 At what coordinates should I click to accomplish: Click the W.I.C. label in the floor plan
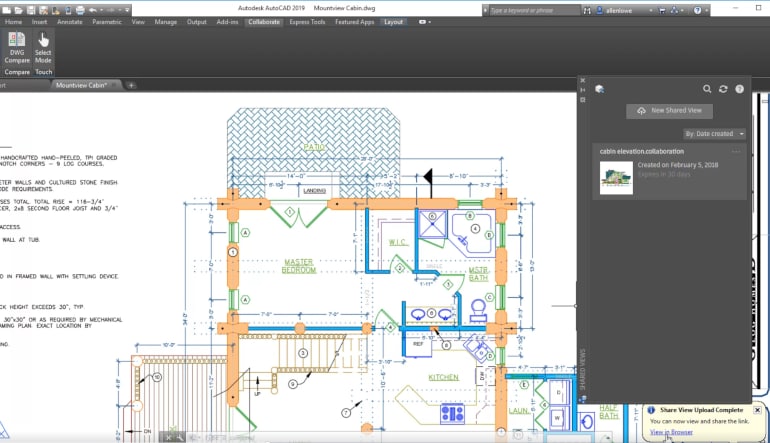tap(398, 242)
